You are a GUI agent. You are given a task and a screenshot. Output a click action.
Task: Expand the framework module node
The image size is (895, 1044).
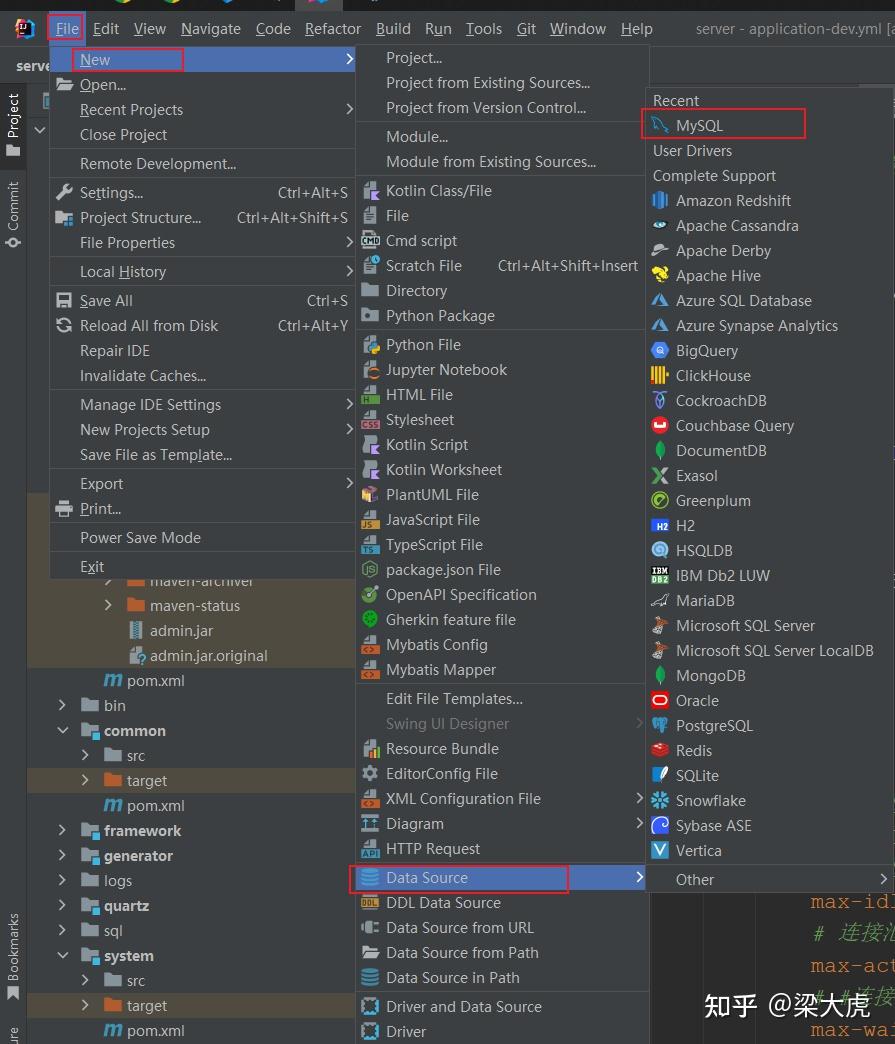point(62,830)
